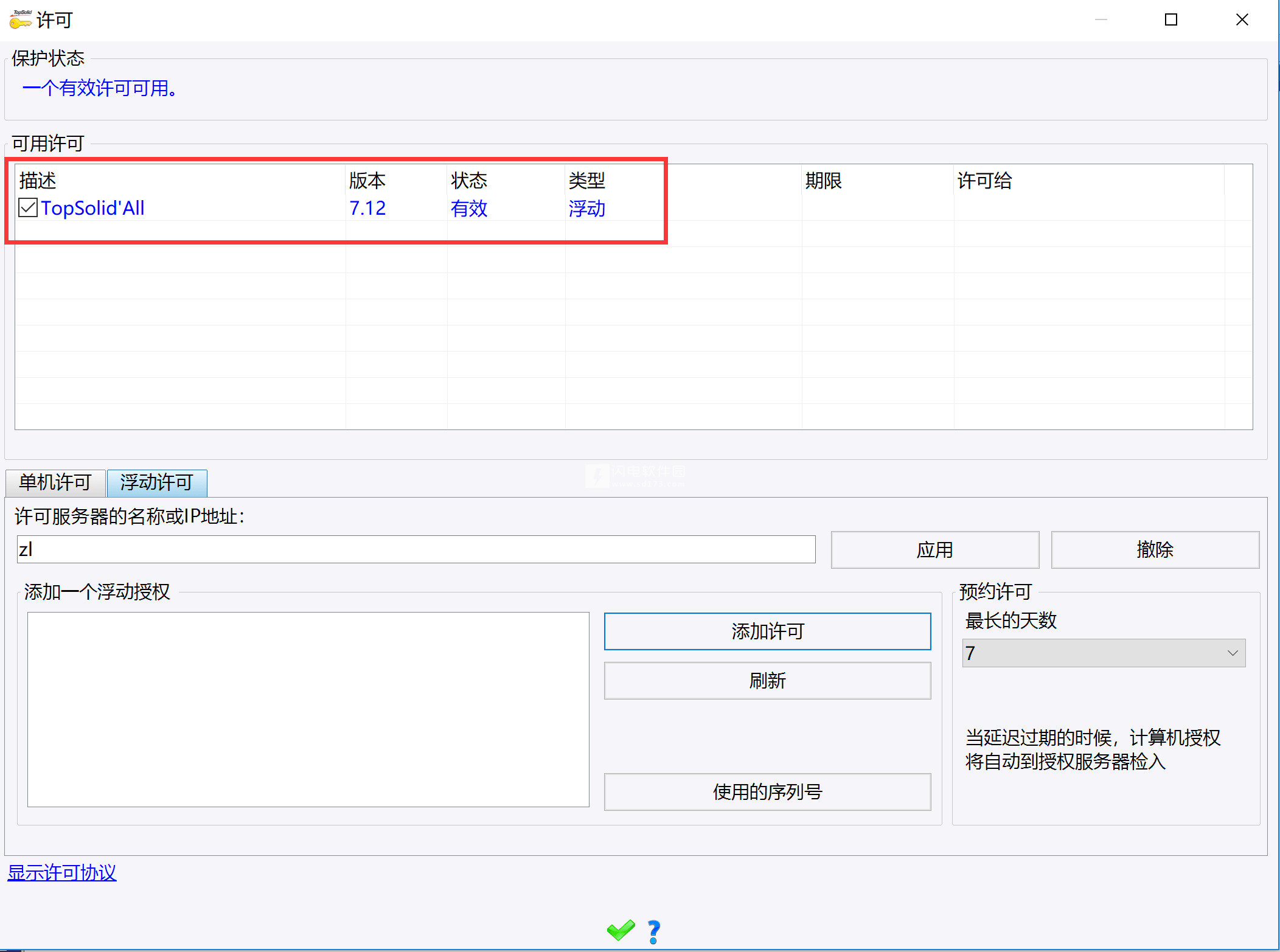Open help via the blue question mark
This screenshot has width=1280, height=952.
(654, 931)
